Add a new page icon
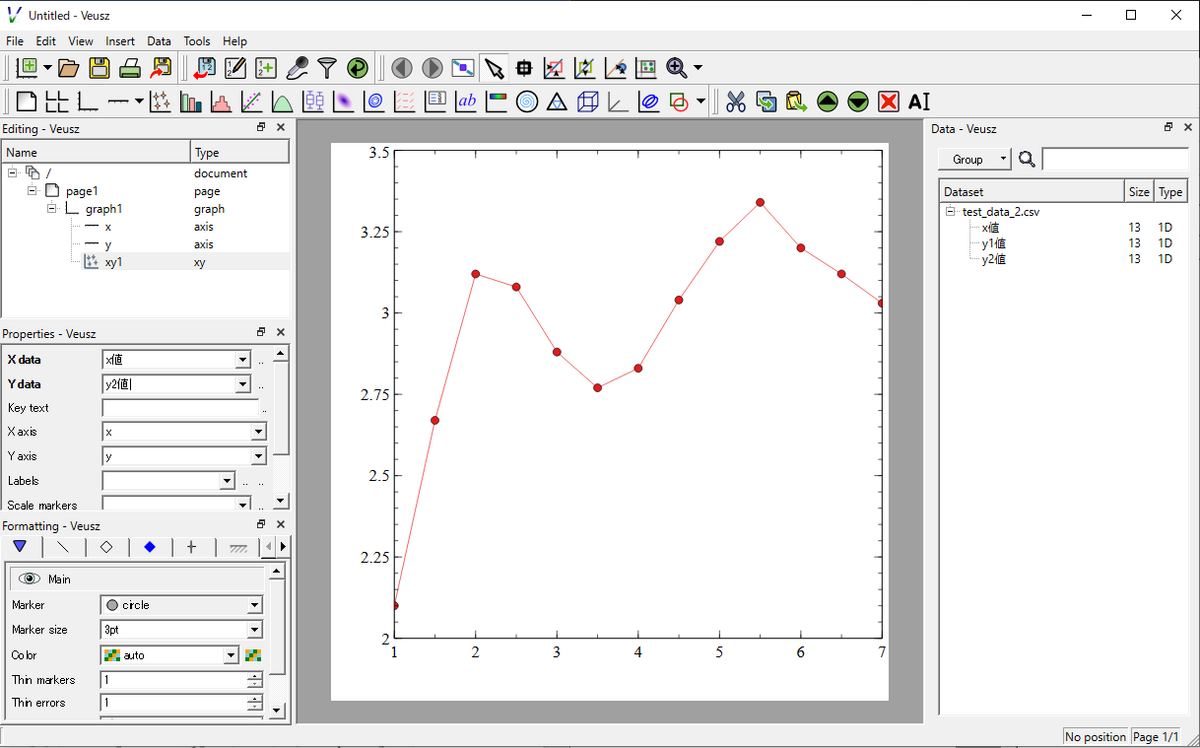1200x748 pixels. pos(27,101)
